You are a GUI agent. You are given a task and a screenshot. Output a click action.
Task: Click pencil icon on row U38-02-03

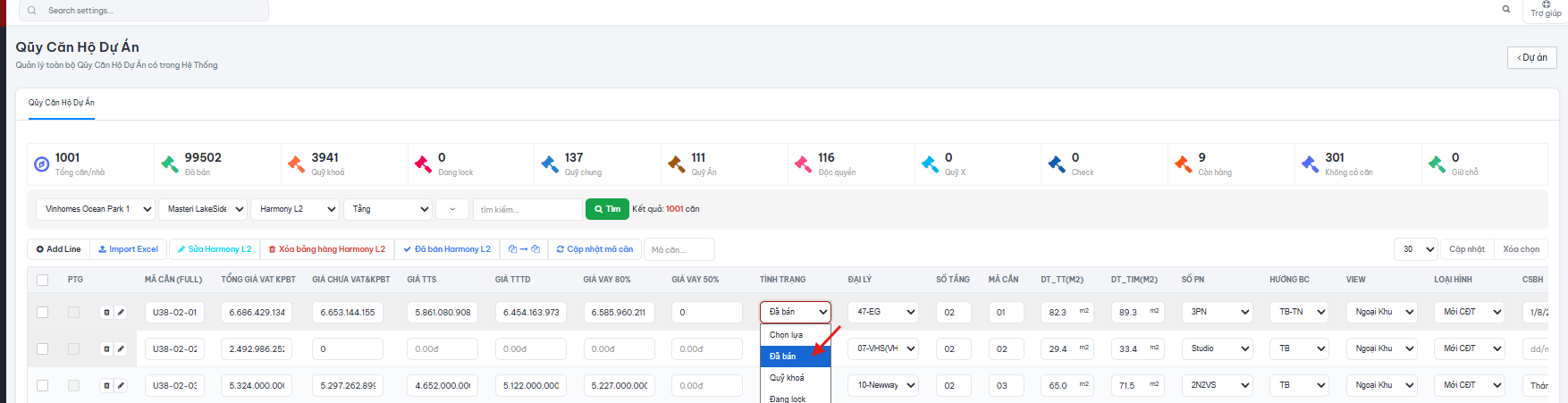[x=121, y=385]
